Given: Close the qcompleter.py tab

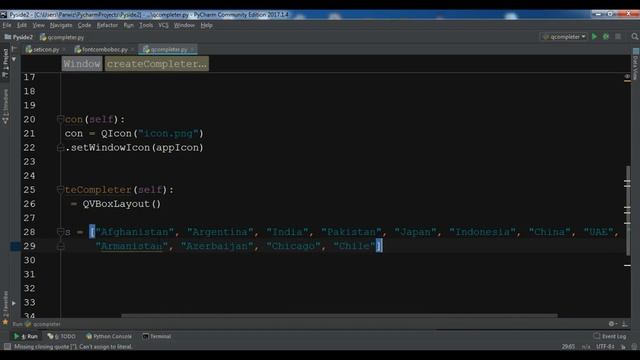Looking at the screenshot, I should [x=192, y=50].
